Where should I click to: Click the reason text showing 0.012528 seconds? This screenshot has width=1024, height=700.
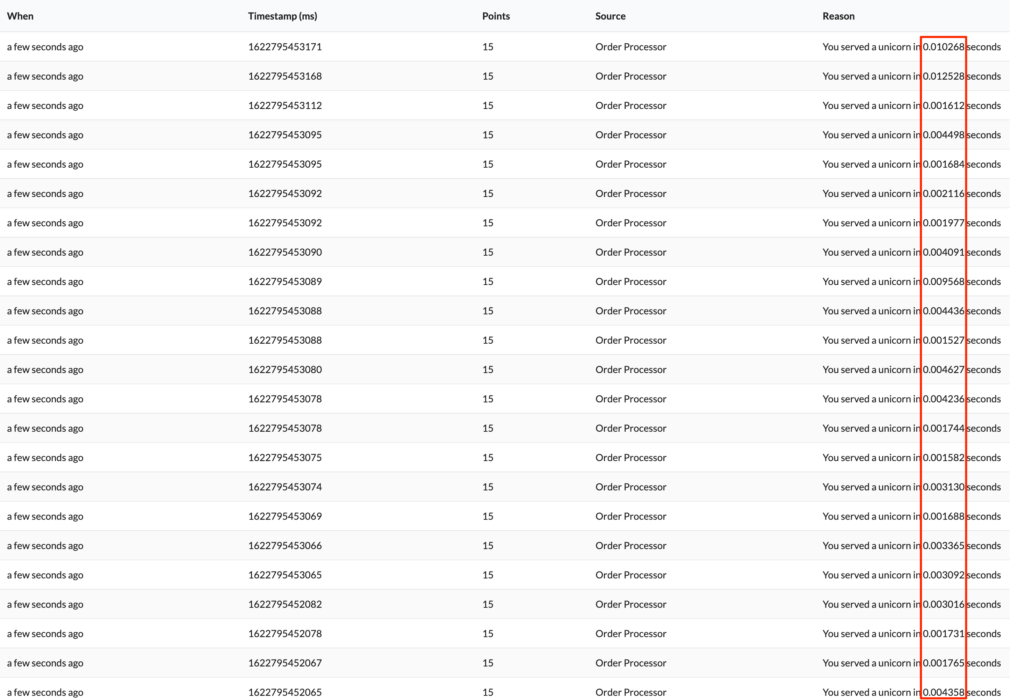(x=912, y=76)
